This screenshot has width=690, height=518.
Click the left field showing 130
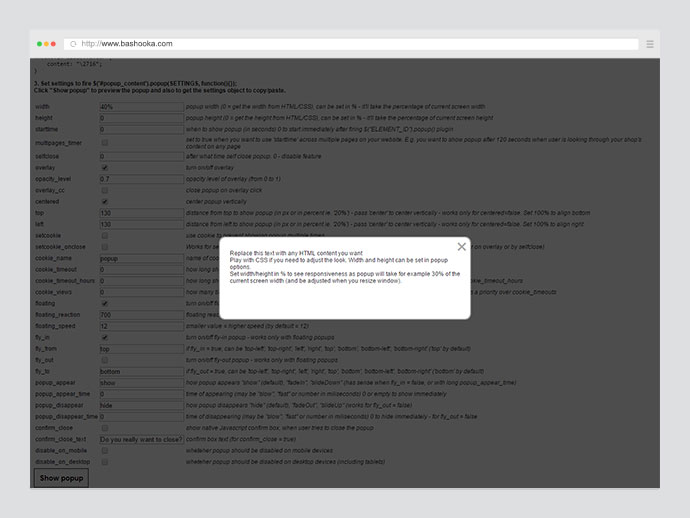(x=141, y=224)
